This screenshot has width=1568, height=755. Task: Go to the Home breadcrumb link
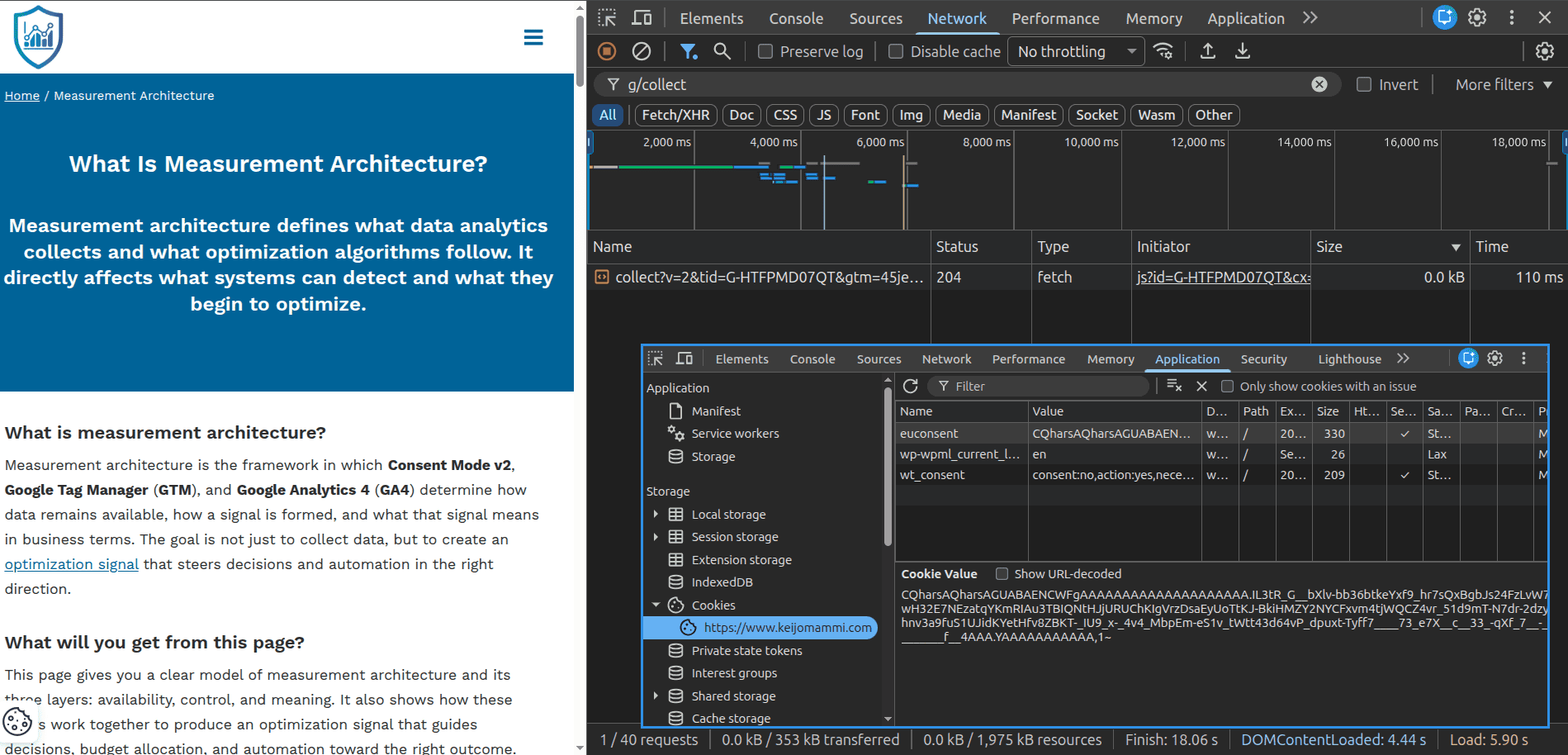pos(22,96)
